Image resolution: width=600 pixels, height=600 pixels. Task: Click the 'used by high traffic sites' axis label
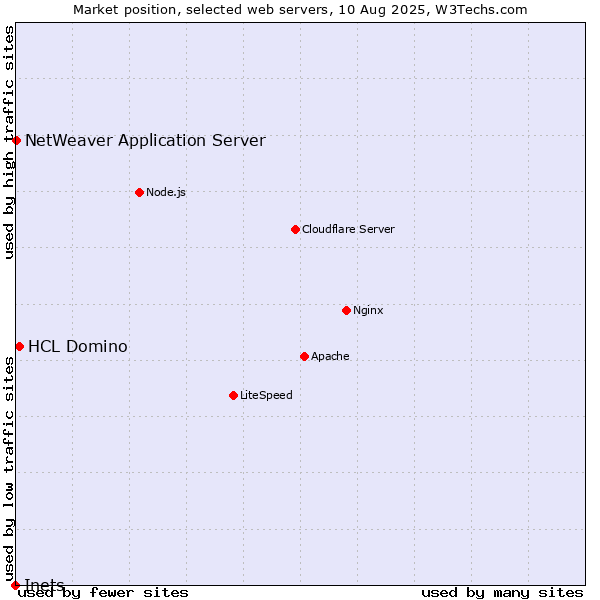point(8,142)
